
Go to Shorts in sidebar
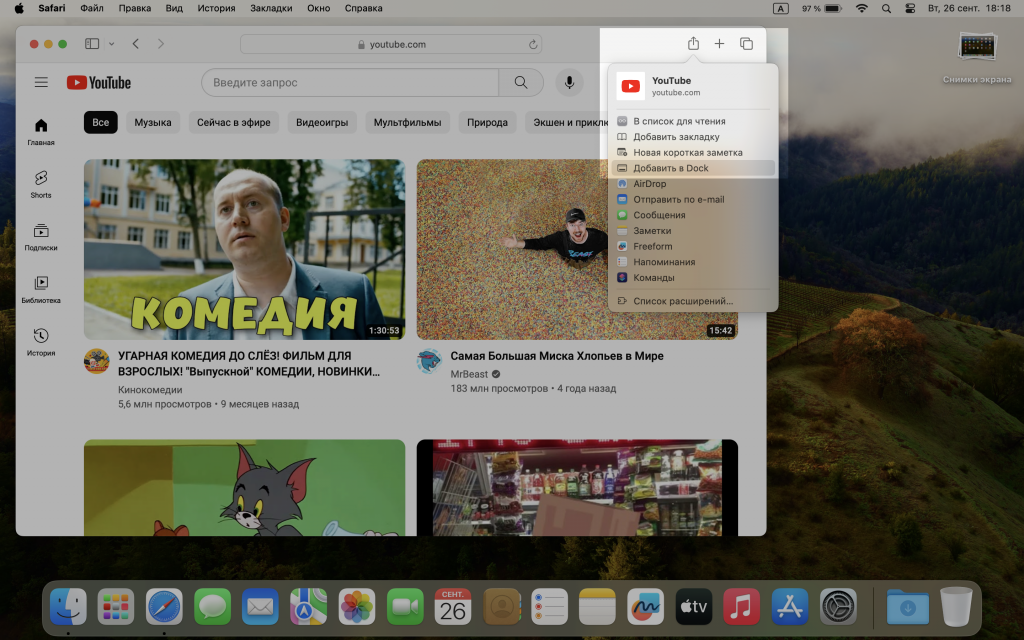41,183
